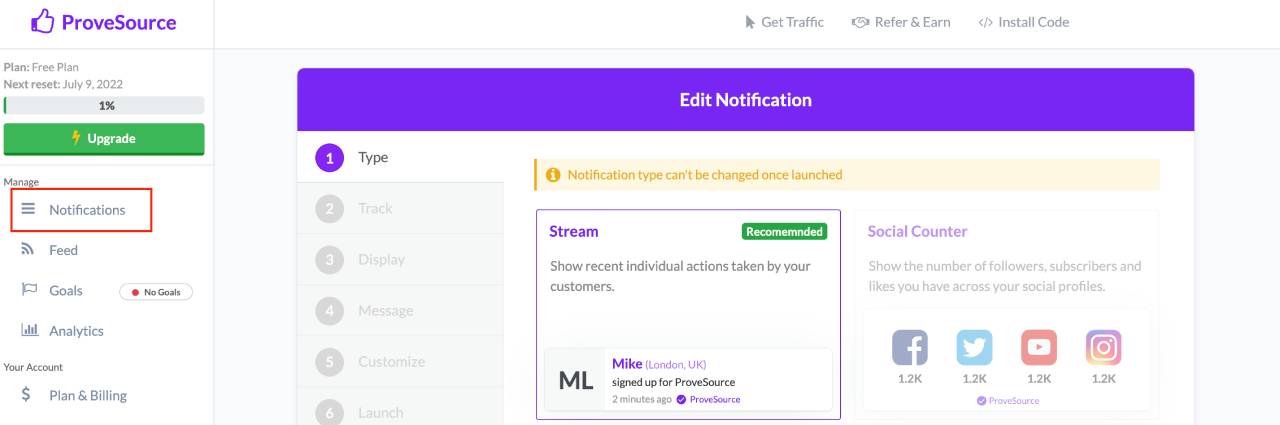1280x425 pixels.
Task: Click the YouTube icon in Social Counter
Action: point(1039,348)
